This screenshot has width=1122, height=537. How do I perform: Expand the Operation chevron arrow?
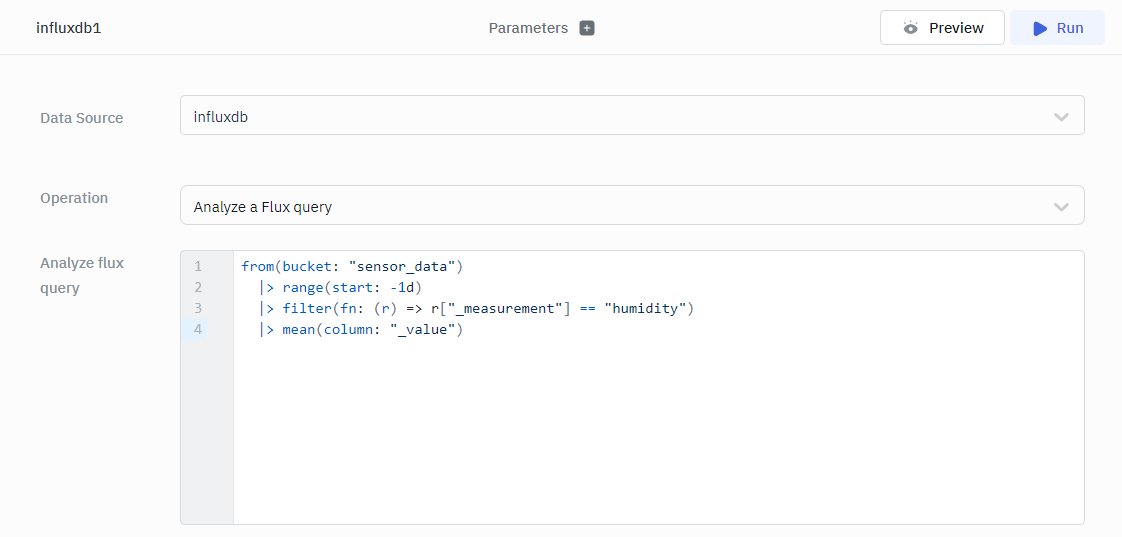tap(1061, 207)
